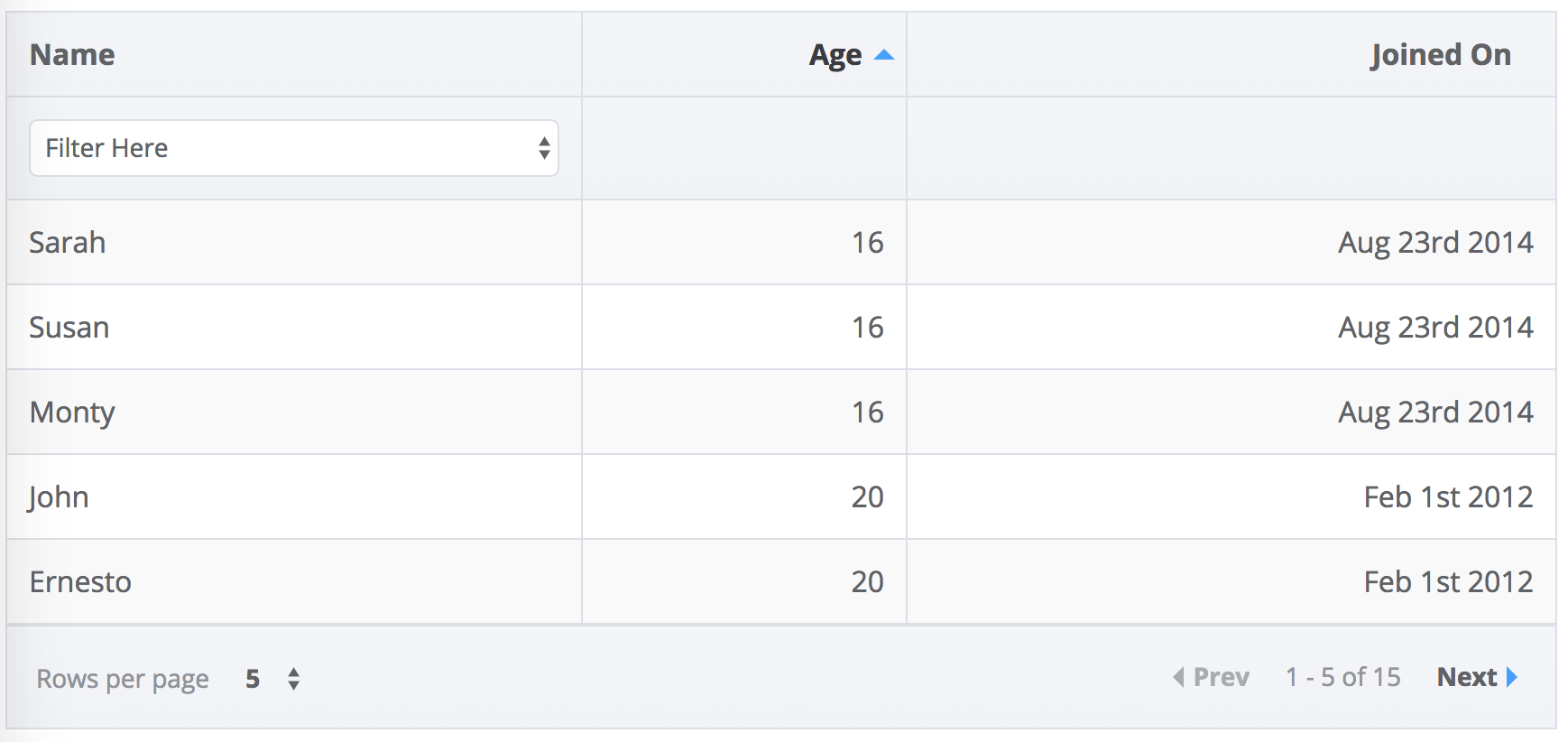This screenshot has height=742, width=1568.
Task: Click the Monty name cell
Action: coord(72,413)
